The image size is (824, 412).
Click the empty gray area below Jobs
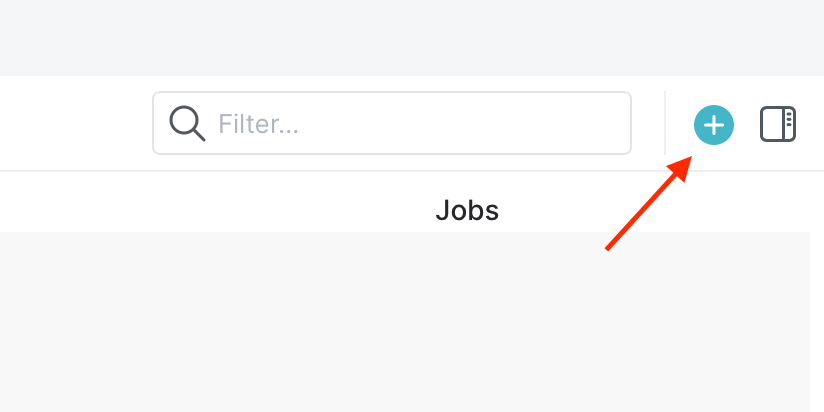(400, 320)
